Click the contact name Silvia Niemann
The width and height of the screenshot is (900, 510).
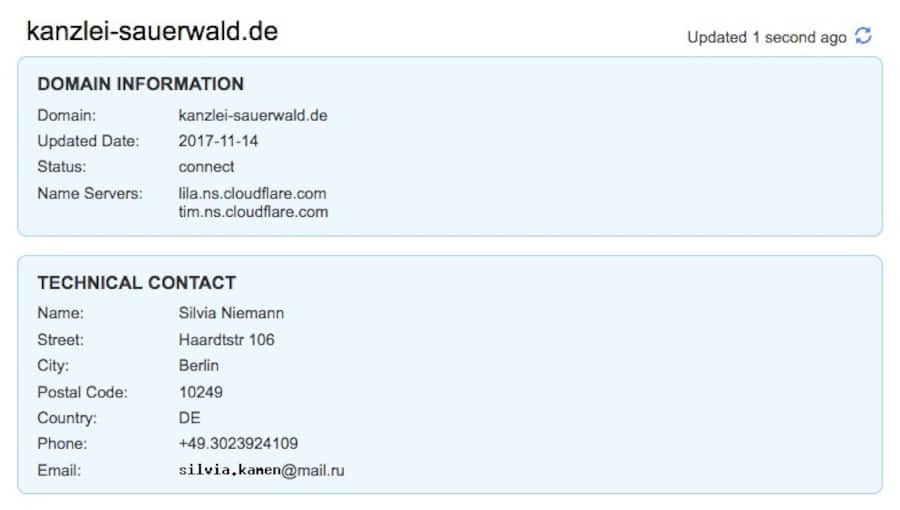click(232, 313)
